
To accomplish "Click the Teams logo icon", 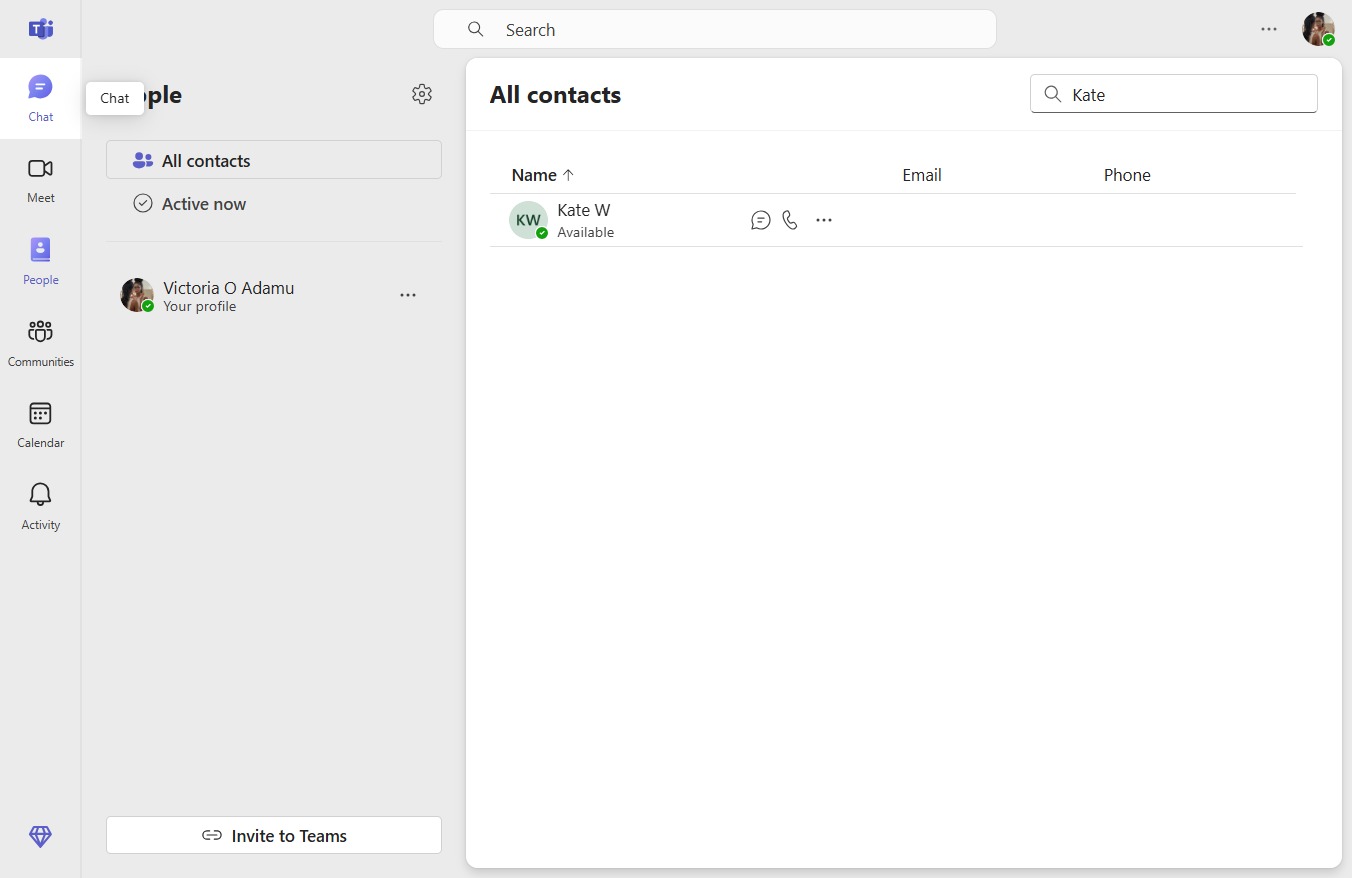I will tap(40, 29).
